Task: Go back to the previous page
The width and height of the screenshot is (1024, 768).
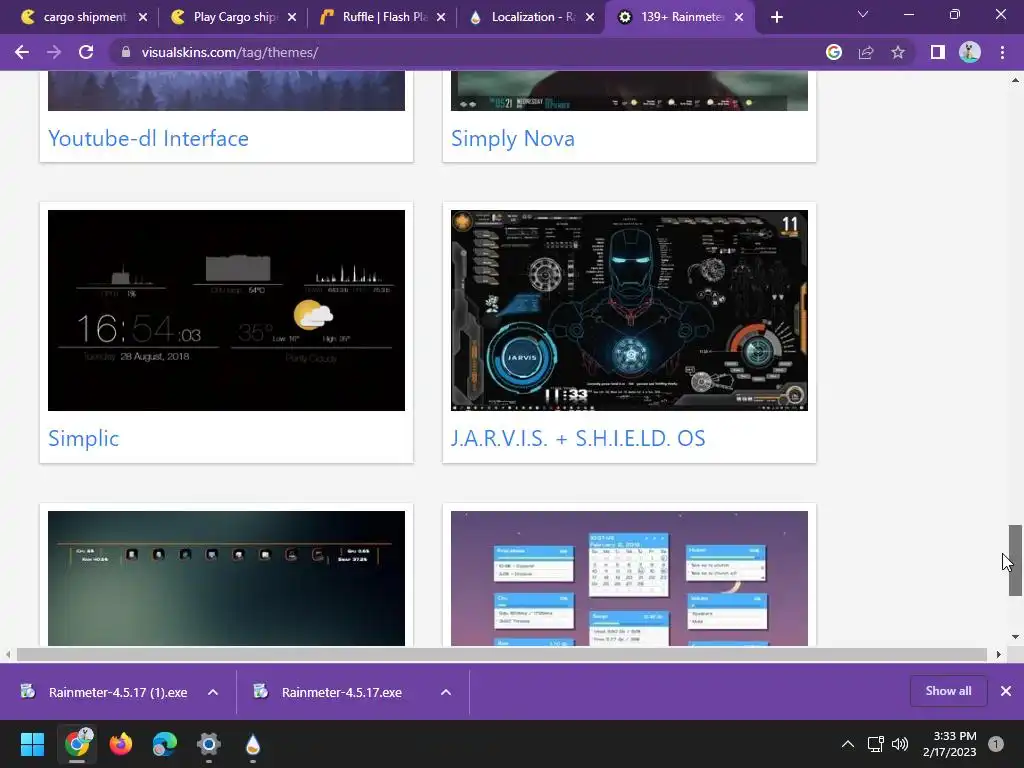Action: tap(22, 52)
